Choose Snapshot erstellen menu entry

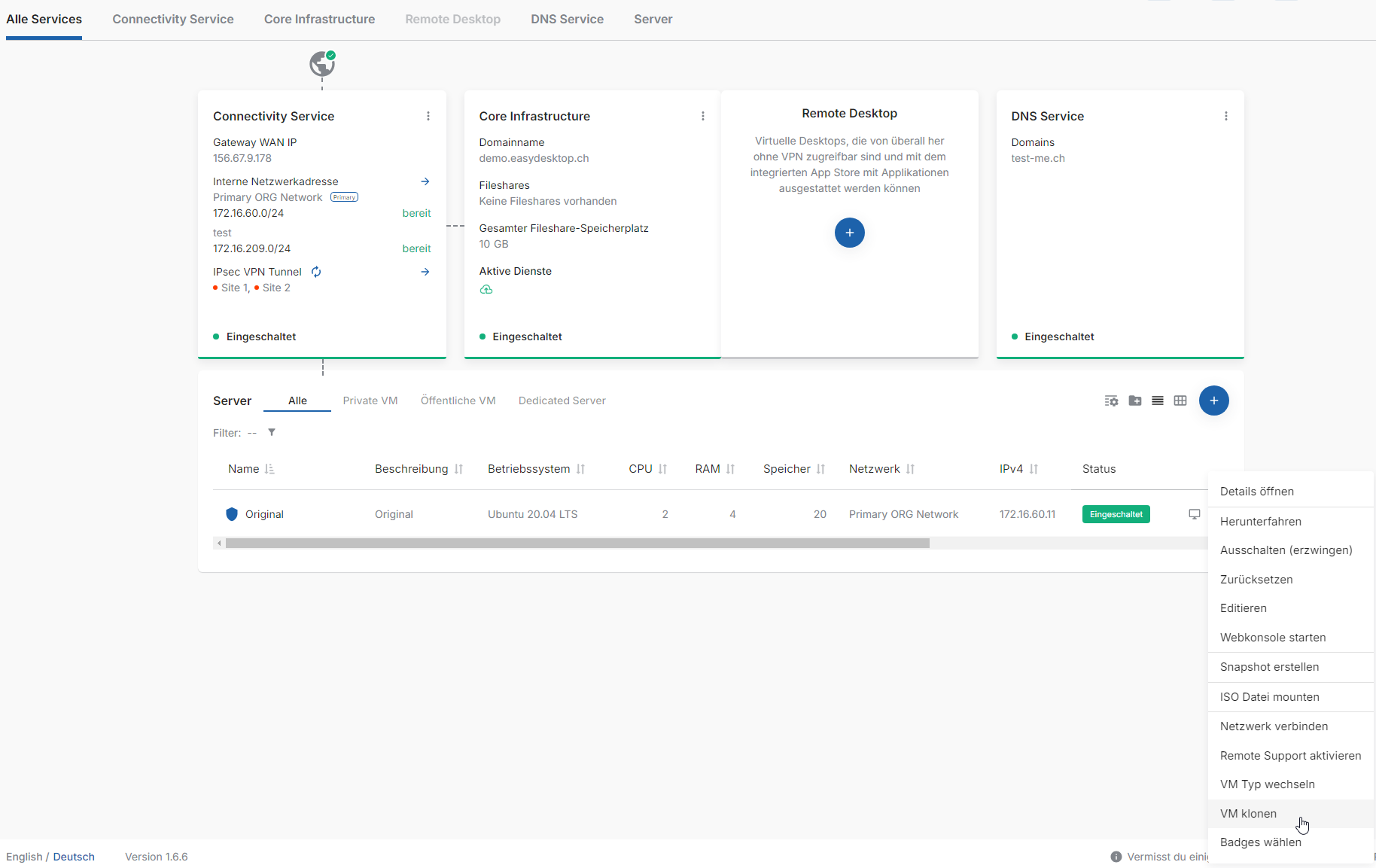tap(1290, 667)
